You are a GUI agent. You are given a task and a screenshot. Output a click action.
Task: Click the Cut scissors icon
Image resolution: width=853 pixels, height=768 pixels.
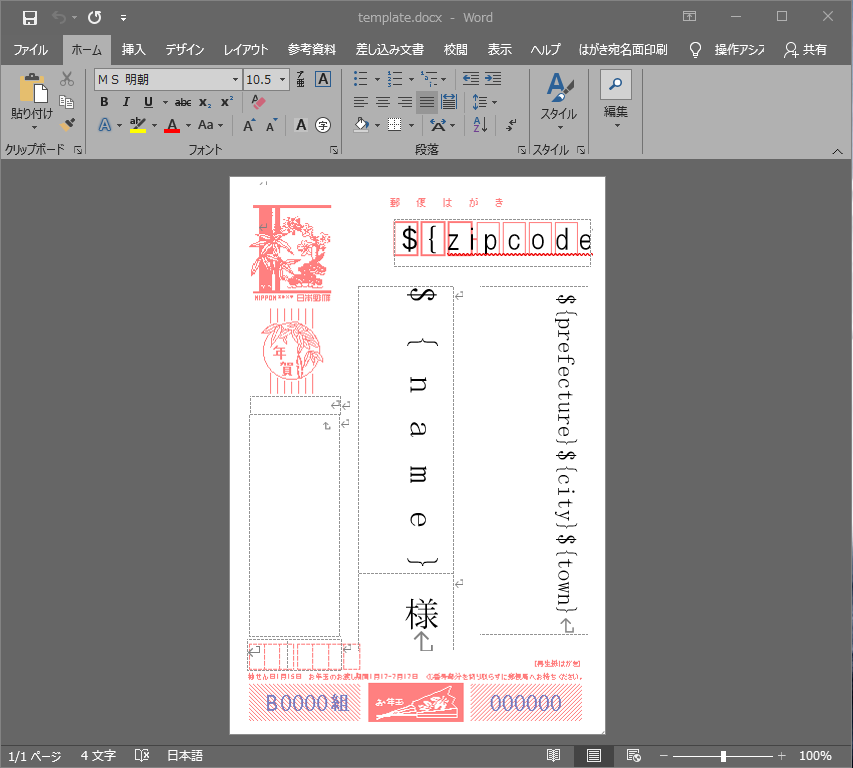(67, 79)
